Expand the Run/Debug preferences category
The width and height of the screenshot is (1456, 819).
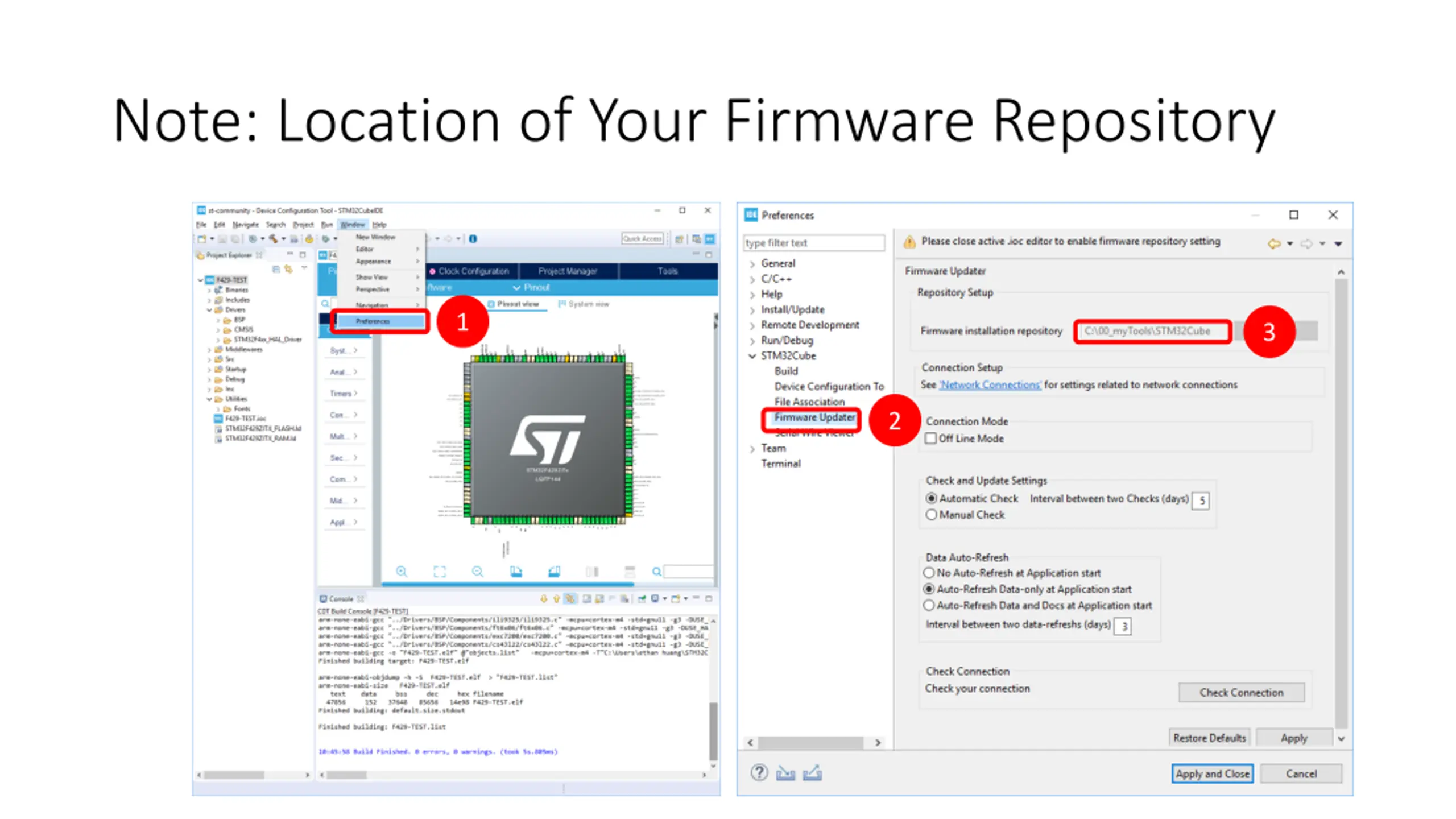click(x=752, y=341)
